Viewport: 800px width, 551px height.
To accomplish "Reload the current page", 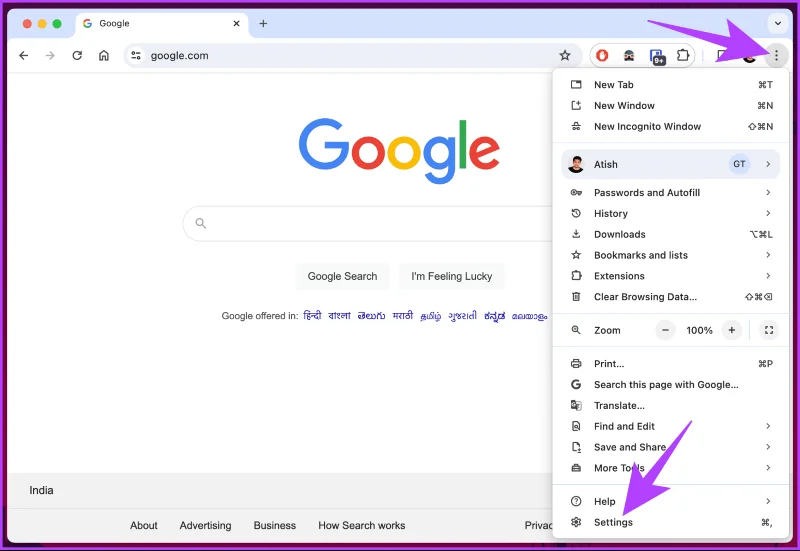I will tap(77, 55).
